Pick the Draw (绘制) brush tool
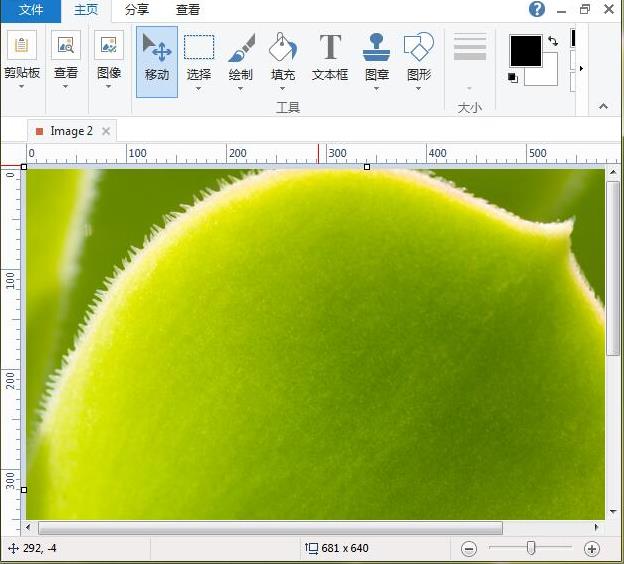This screenshot has height=564, width=624. (241, 48)
